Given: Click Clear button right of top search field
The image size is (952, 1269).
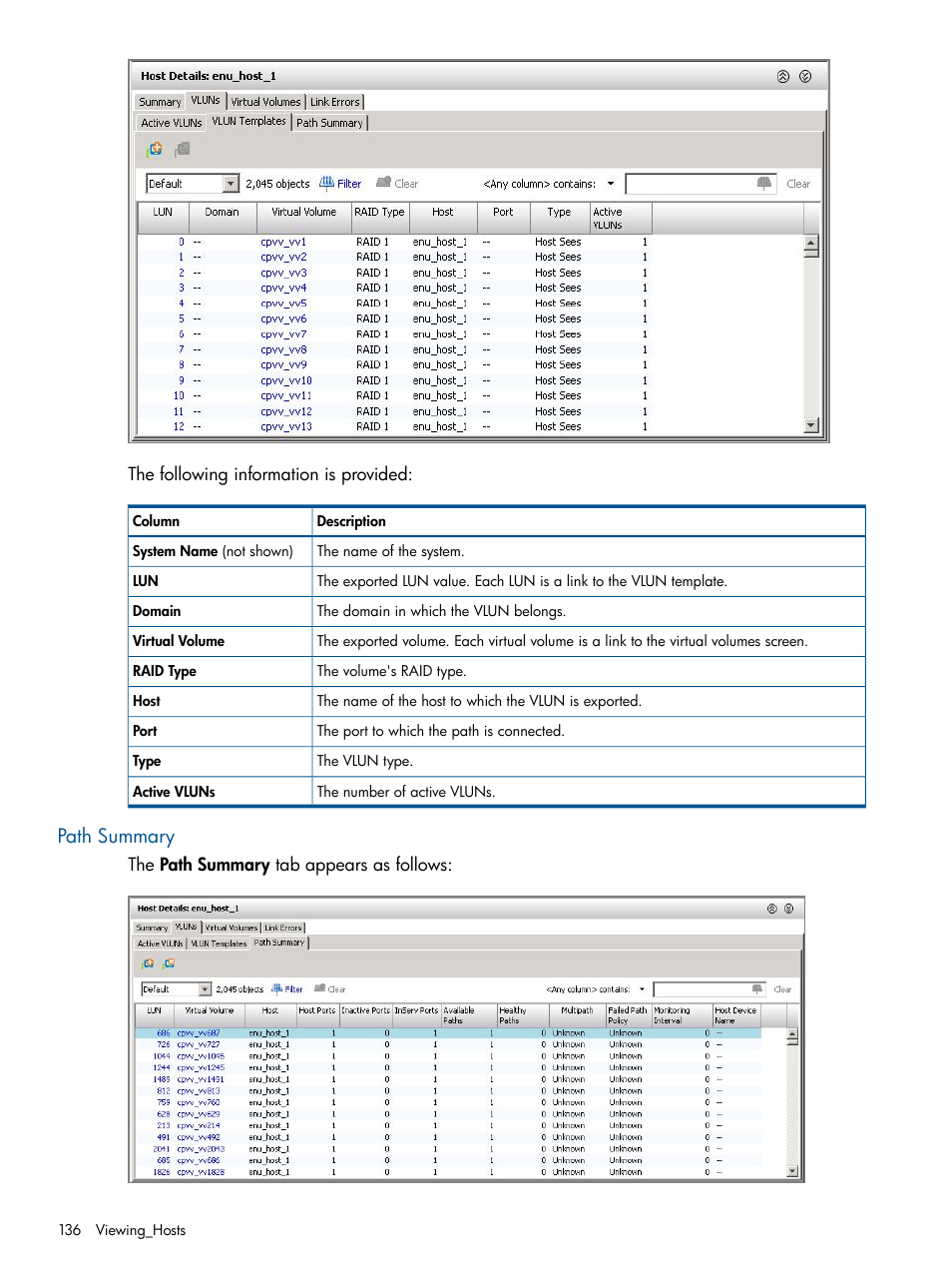Looking at the screenshot, I should pyautogui.click(x=798, y=184).
